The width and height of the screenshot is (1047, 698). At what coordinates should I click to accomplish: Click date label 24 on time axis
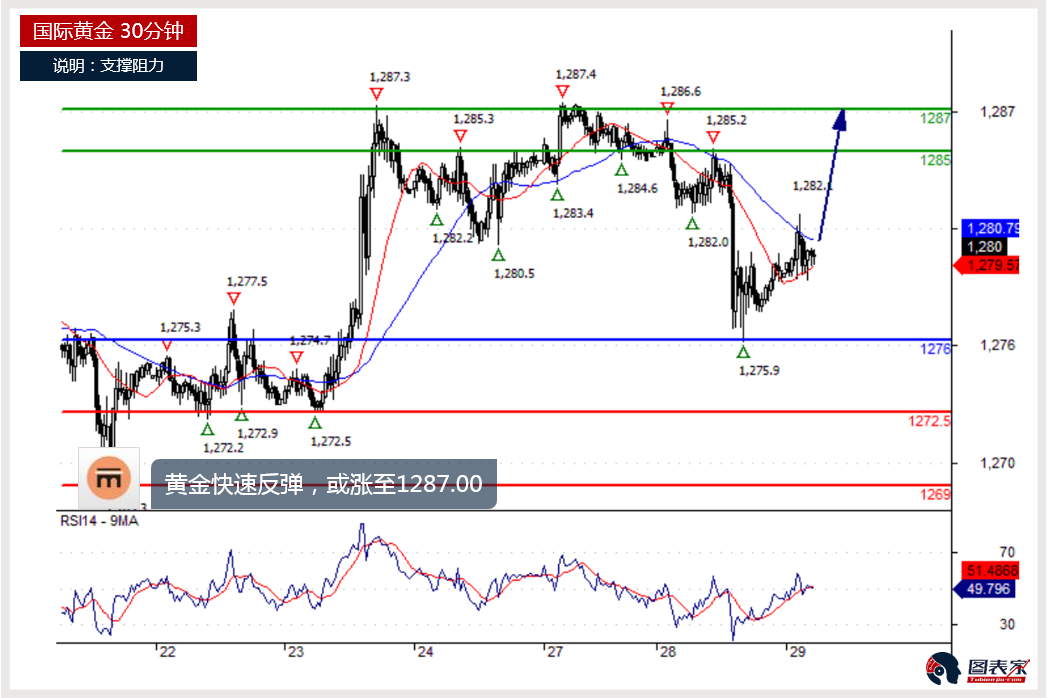point(425,652)
